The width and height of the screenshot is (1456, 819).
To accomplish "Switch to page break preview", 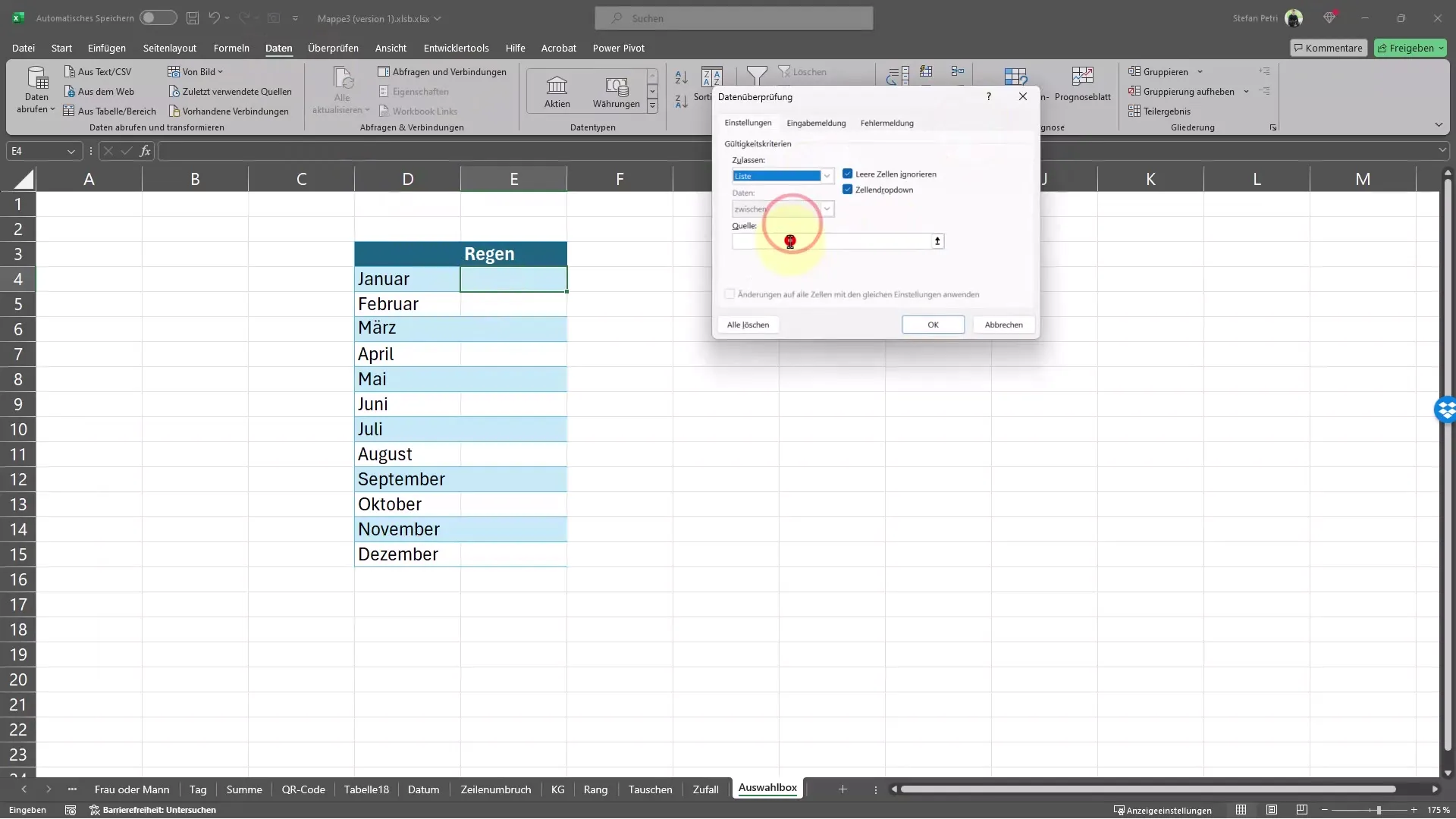I will tap(1302, 810).
